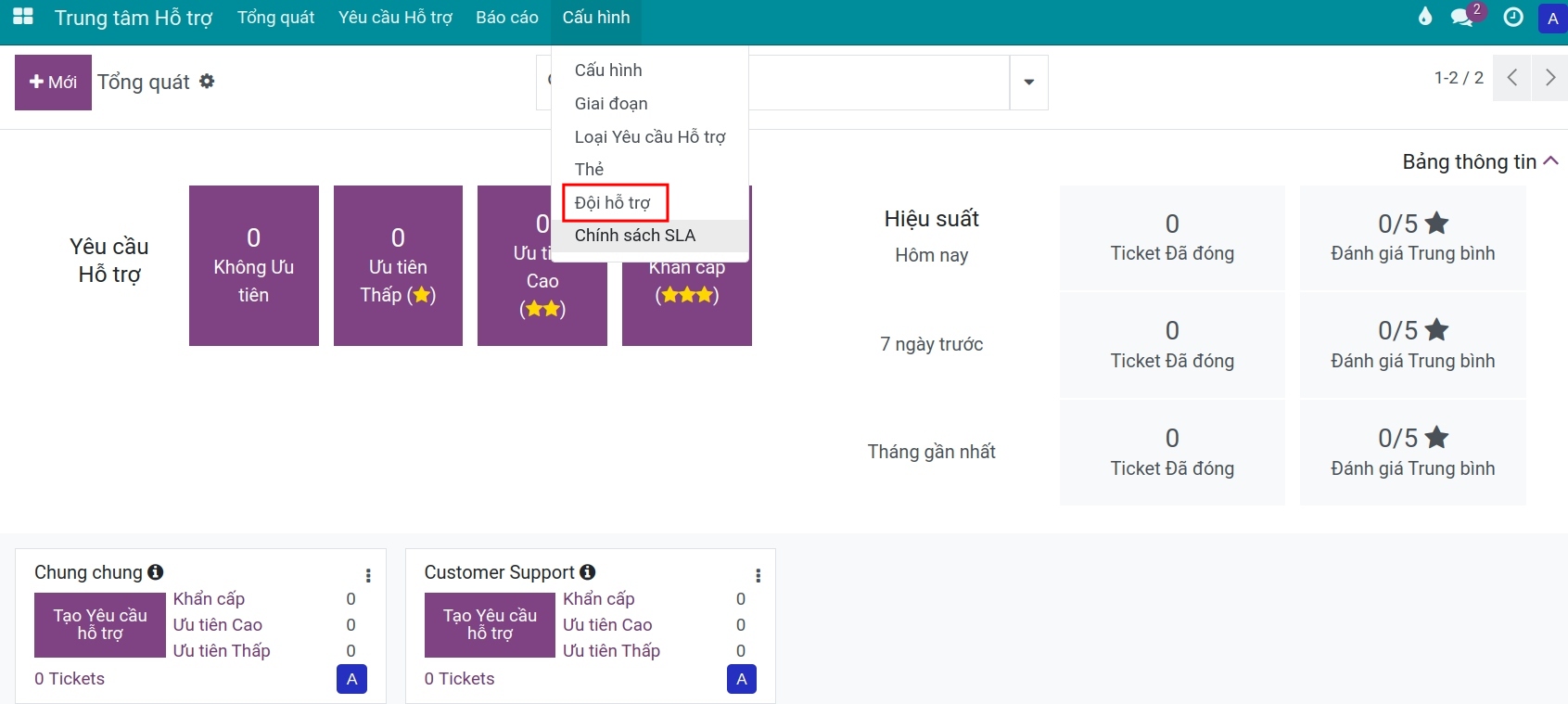
Task: Open the clock activities icon
Action: coord(1513,17)
